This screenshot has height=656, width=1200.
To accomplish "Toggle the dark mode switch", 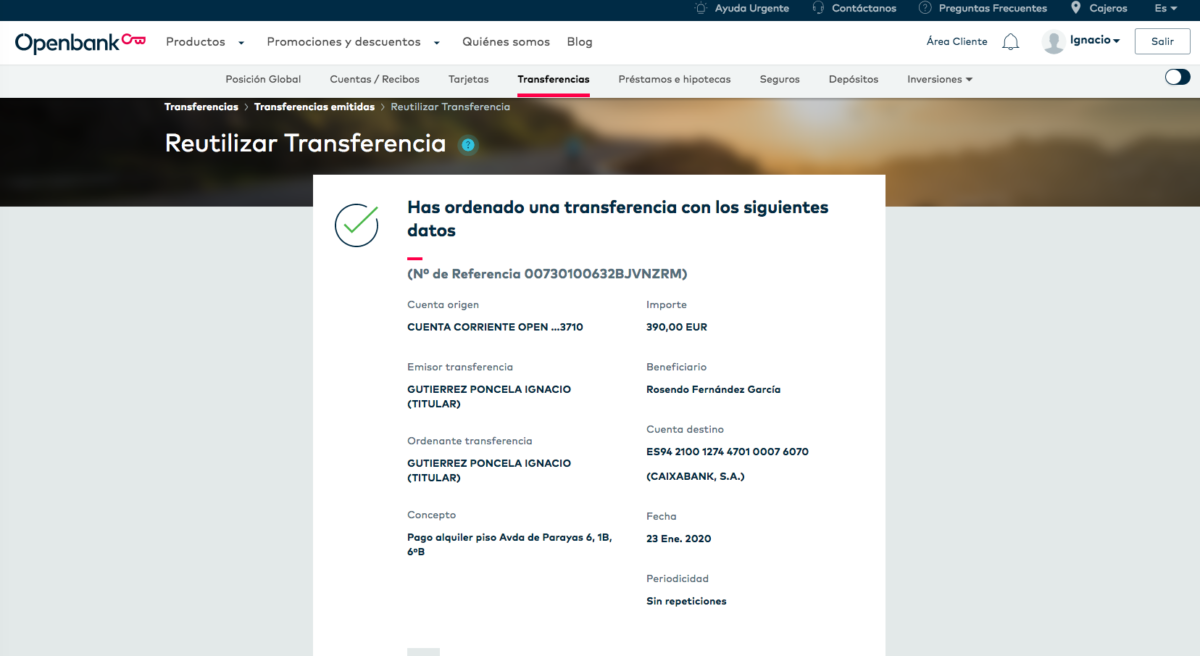I will 1177,78.
